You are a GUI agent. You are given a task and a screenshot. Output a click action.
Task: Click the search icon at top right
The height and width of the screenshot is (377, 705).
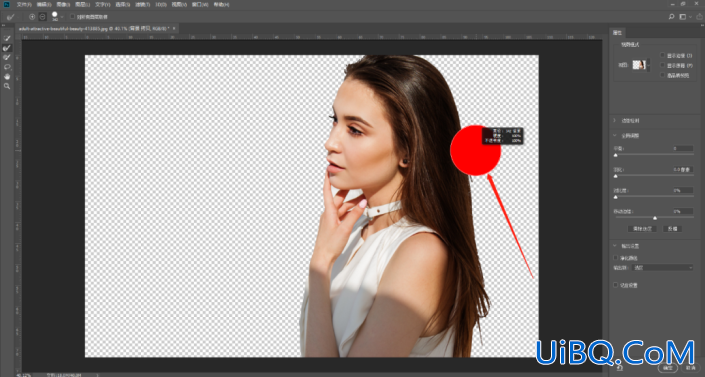coord(671,17)
